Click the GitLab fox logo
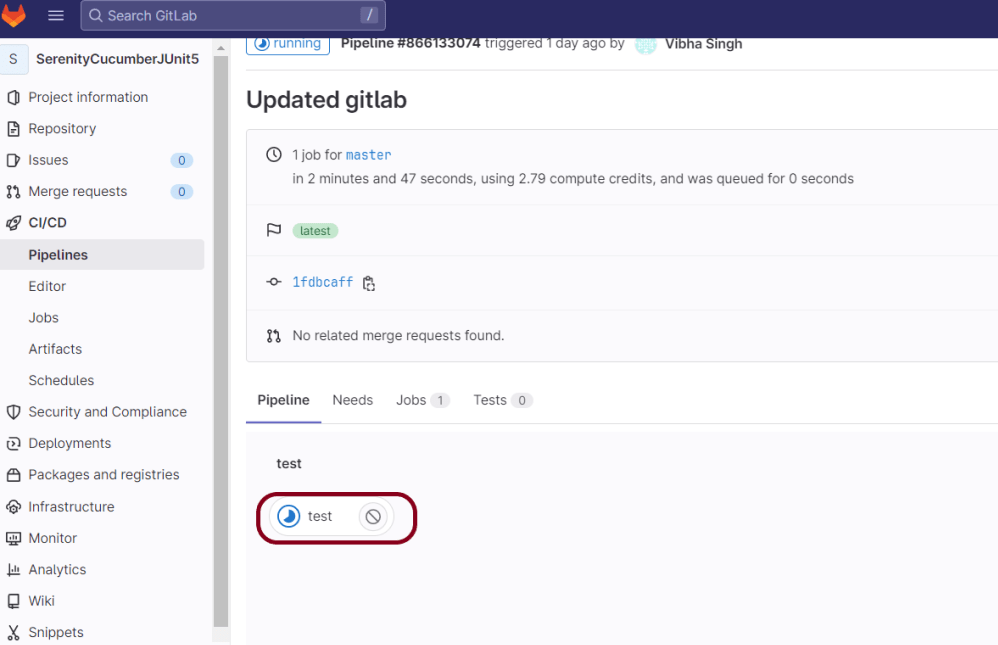This screenshot has width=998, height=645. click(x=14, y=16)
